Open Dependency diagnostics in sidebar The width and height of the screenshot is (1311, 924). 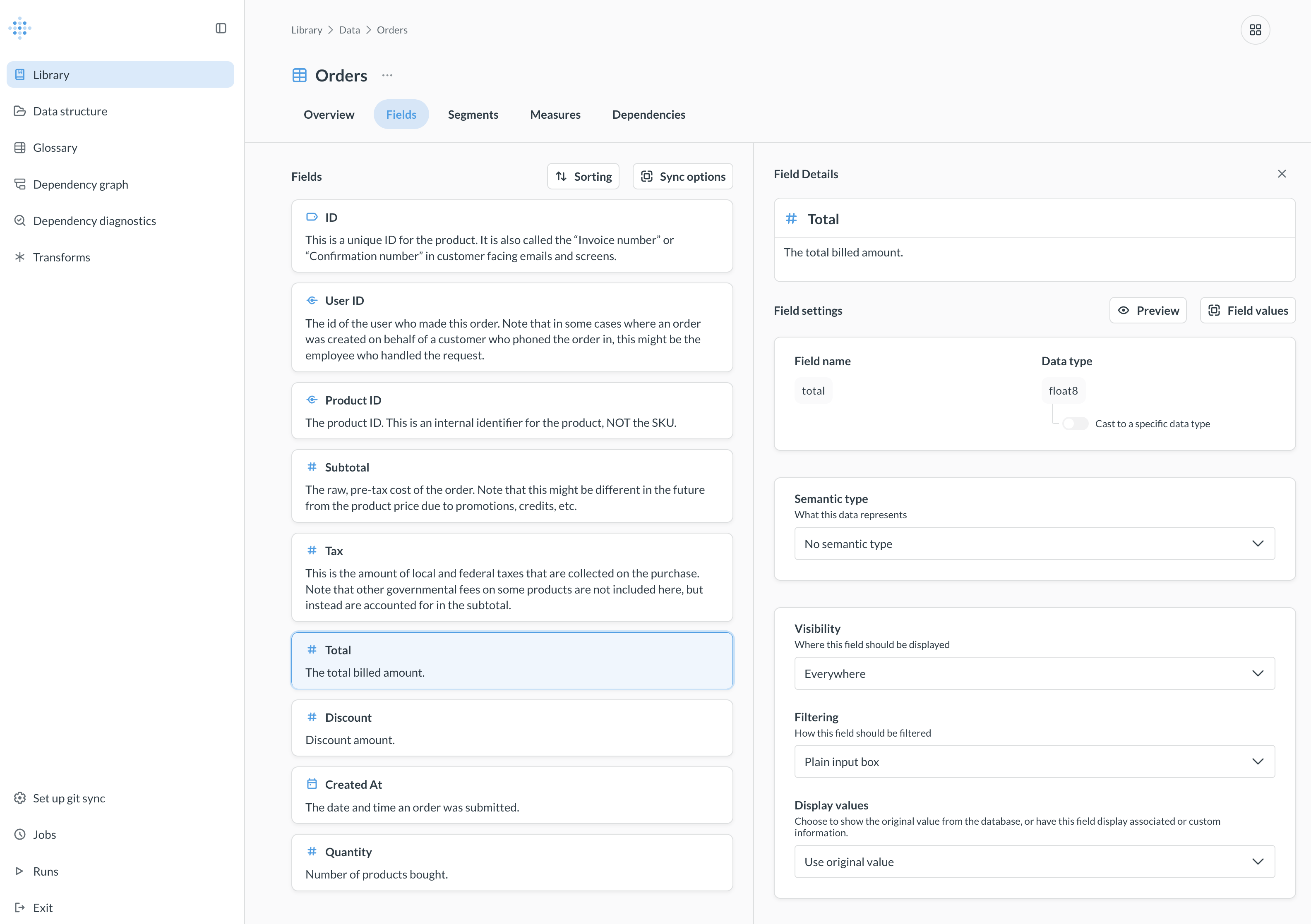(94, 220)
